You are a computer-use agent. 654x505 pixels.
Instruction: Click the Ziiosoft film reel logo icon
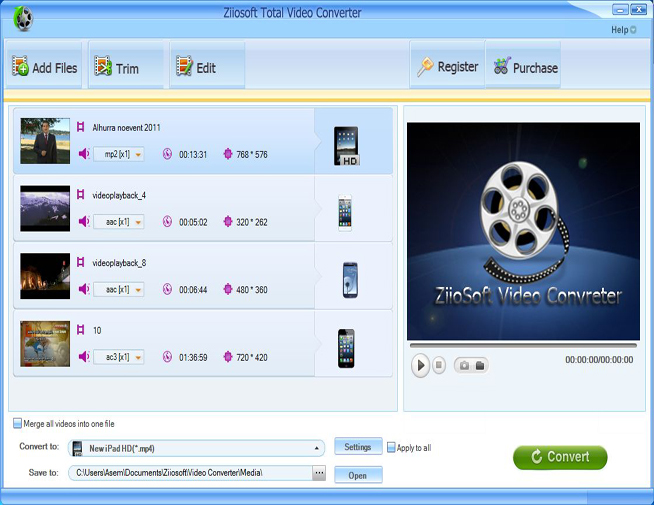[23, 18]
